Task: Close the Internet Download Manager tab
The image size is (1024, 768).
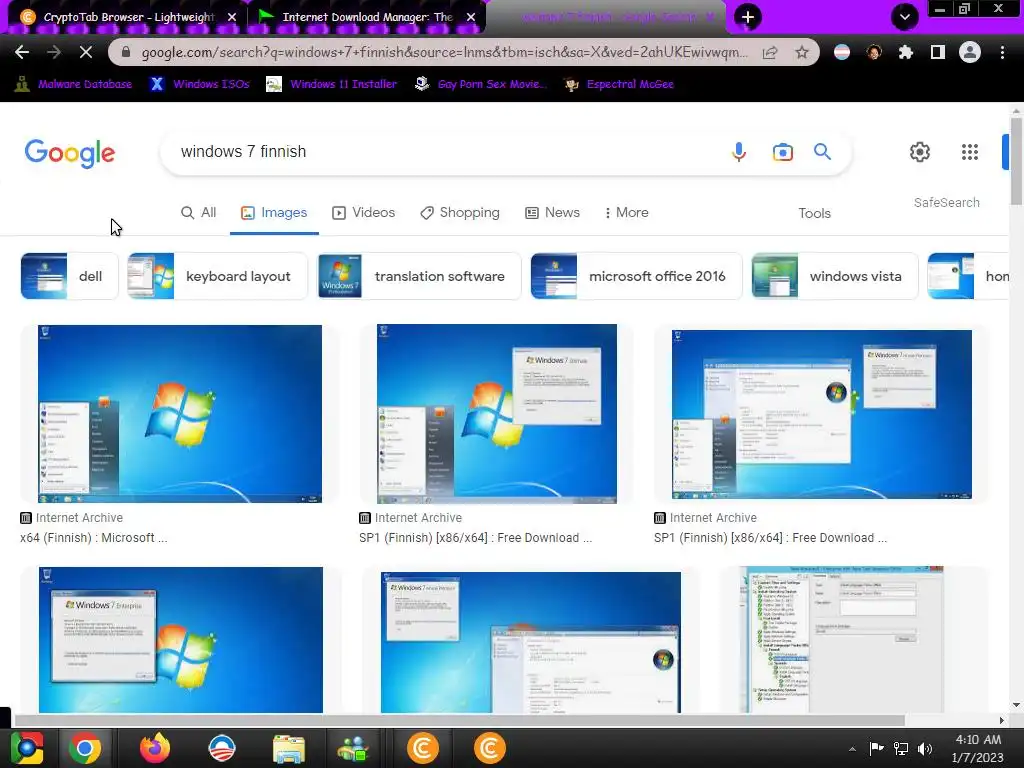Action: pyautogui.click(x=471, y=17)
